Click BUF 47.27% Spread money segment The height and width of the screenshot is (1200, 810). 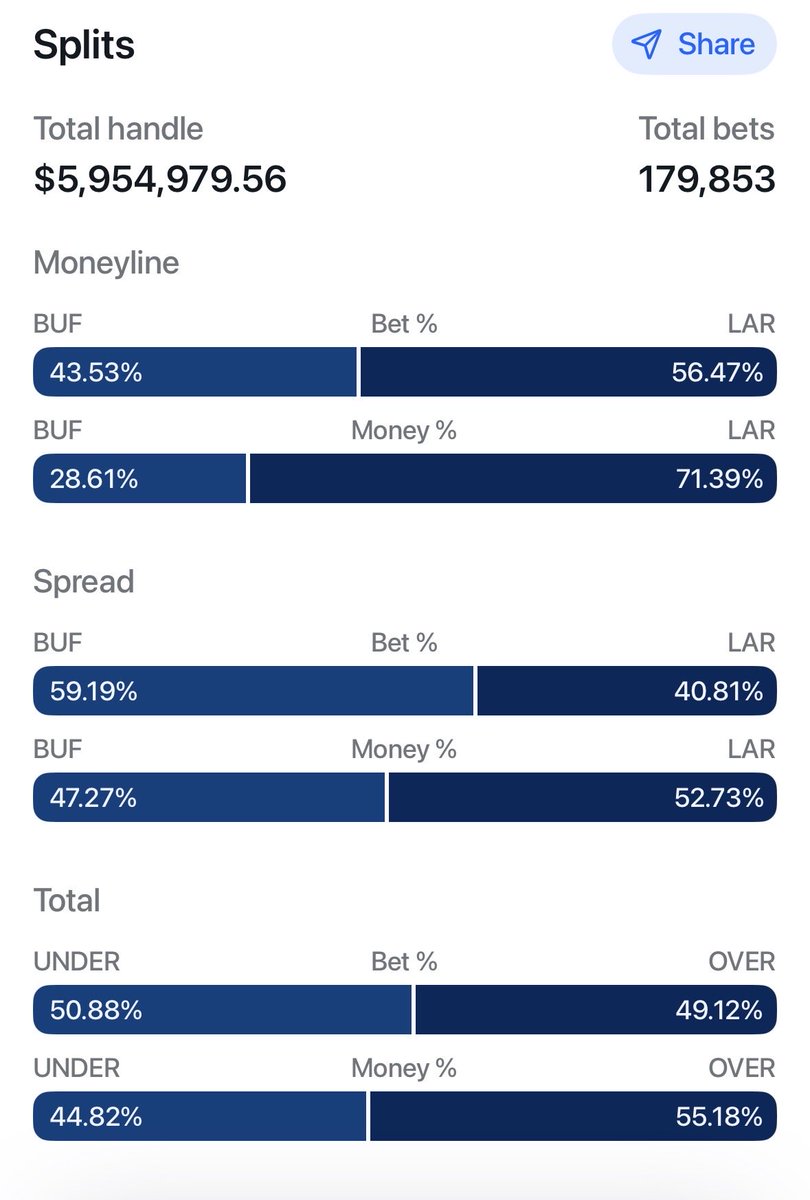tap(209, 797)
